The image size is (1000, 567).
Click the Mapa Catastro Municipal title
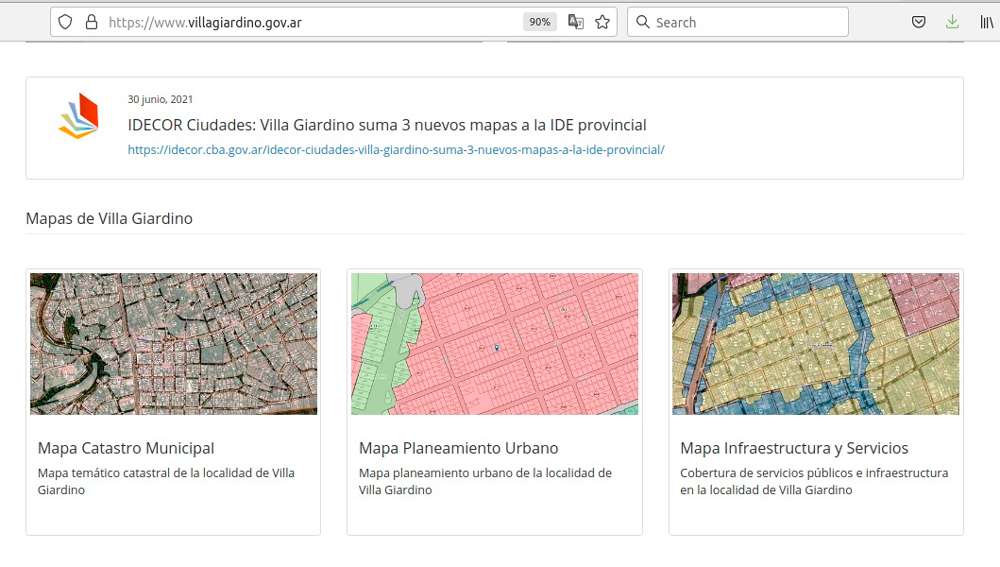(126, 448)
